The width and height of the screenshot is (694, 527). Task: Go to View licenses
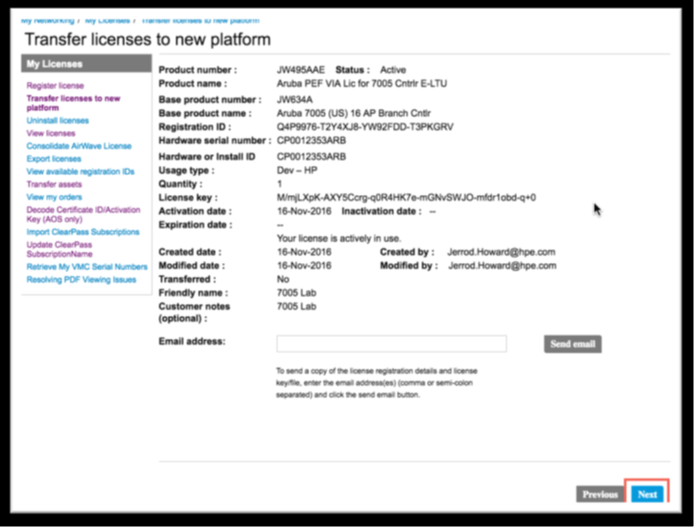50,134
